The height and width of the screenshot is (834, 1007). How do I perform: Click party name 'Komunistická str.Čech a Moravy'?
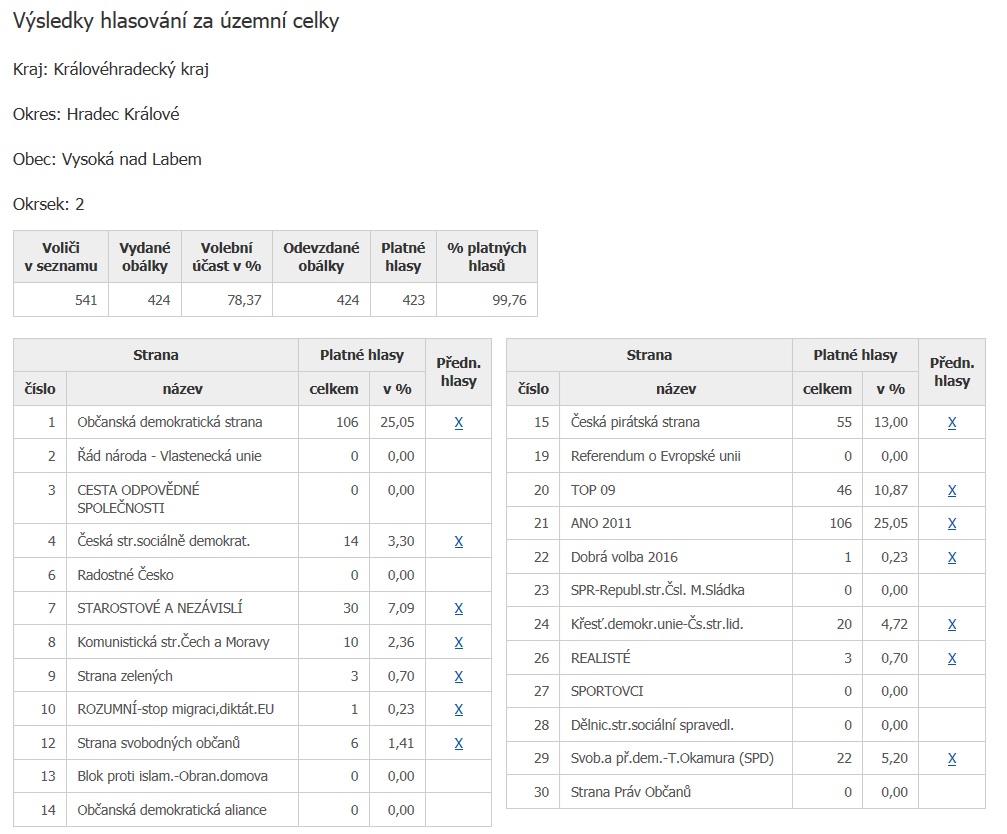173,642
